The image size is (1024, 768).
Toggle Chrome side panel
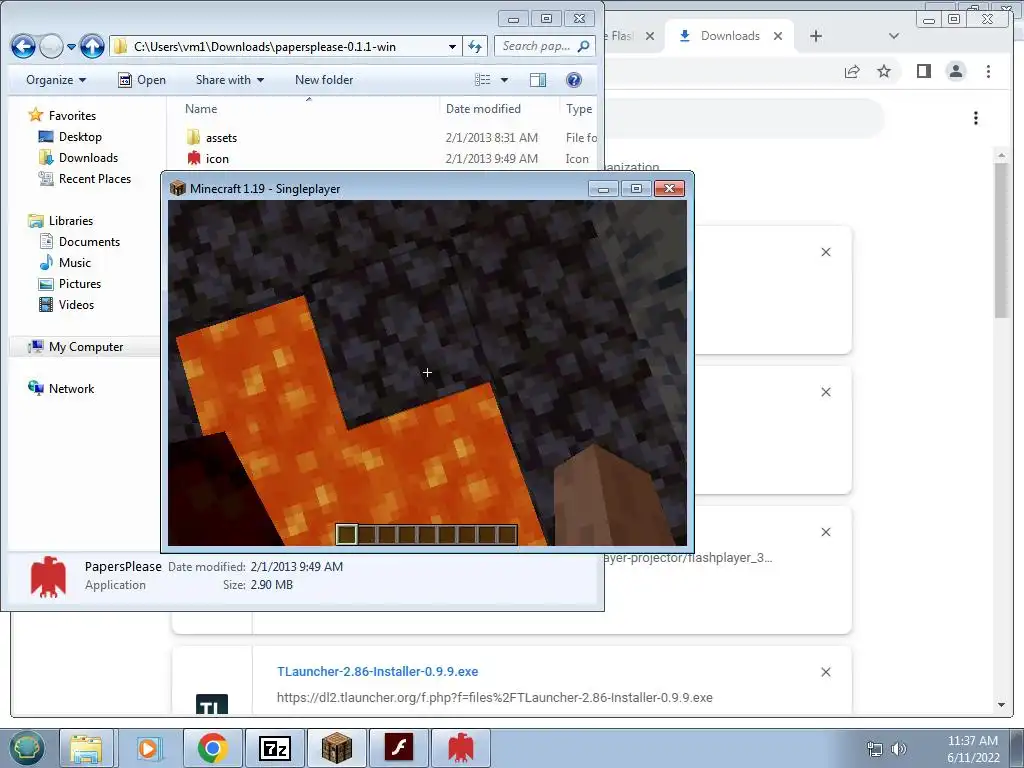click(923, 71)
